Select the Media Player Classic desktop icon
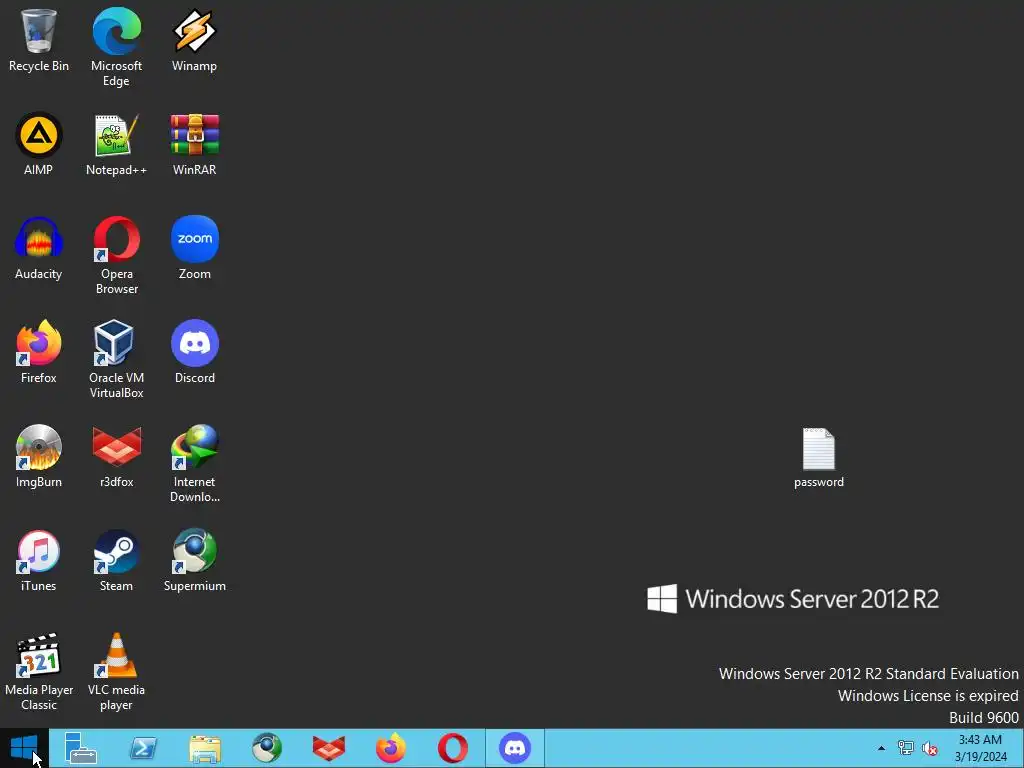This screenshot has width=1024, height=768. pos(39,671)
